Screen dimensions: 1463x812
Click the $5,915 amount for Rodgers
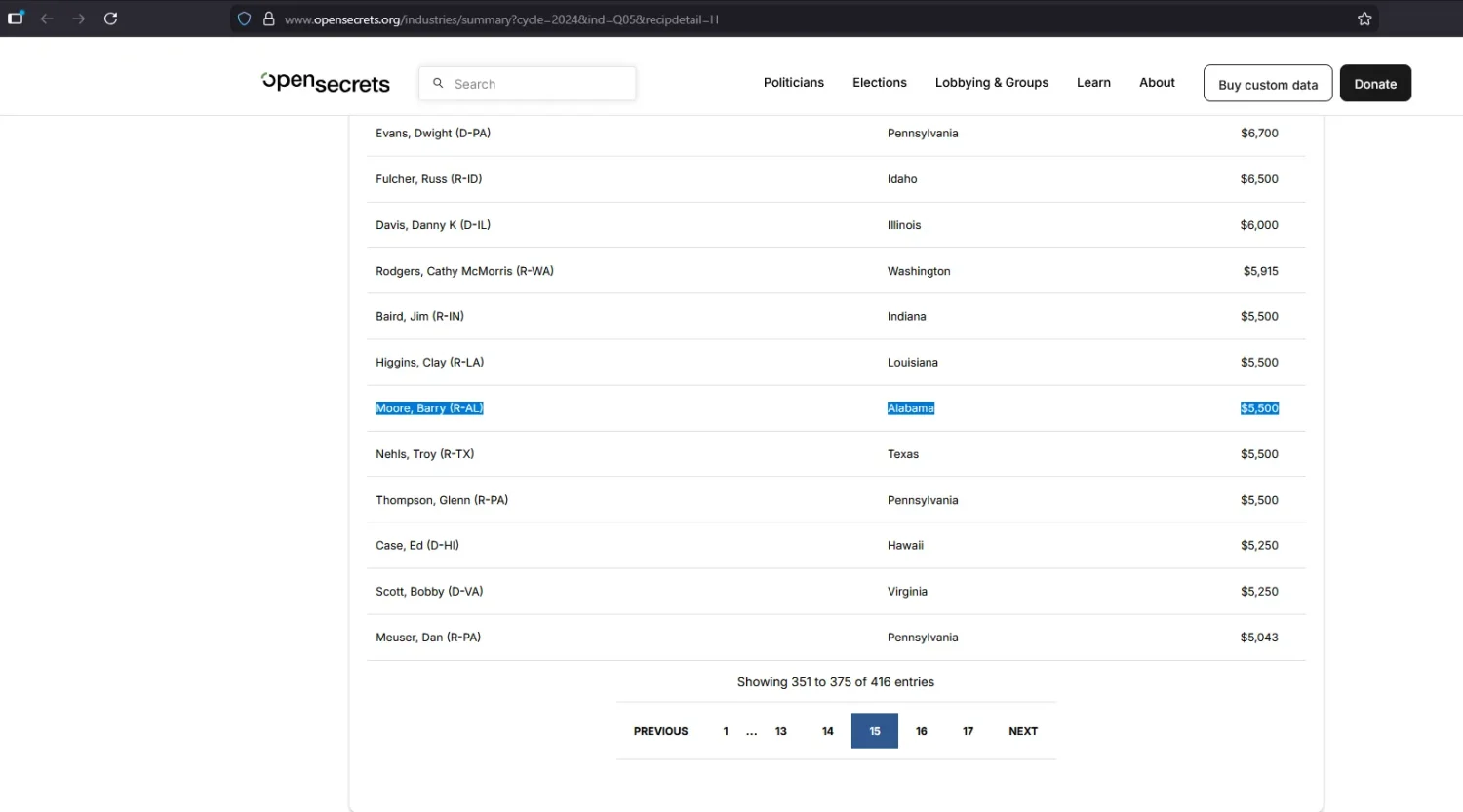(x=1260, y=271)
